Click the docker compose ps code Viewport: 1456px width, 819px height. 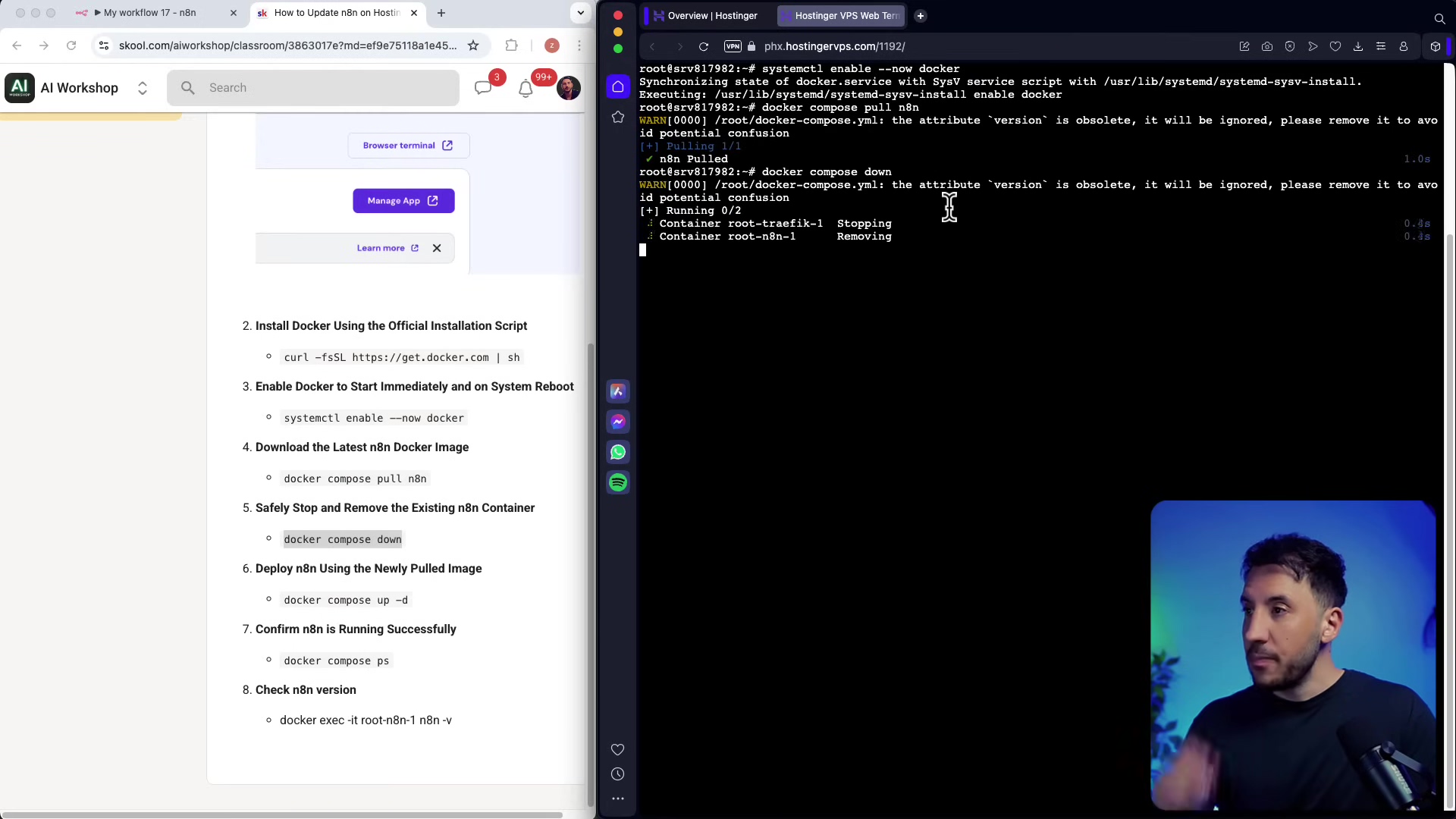coord(337,661)
